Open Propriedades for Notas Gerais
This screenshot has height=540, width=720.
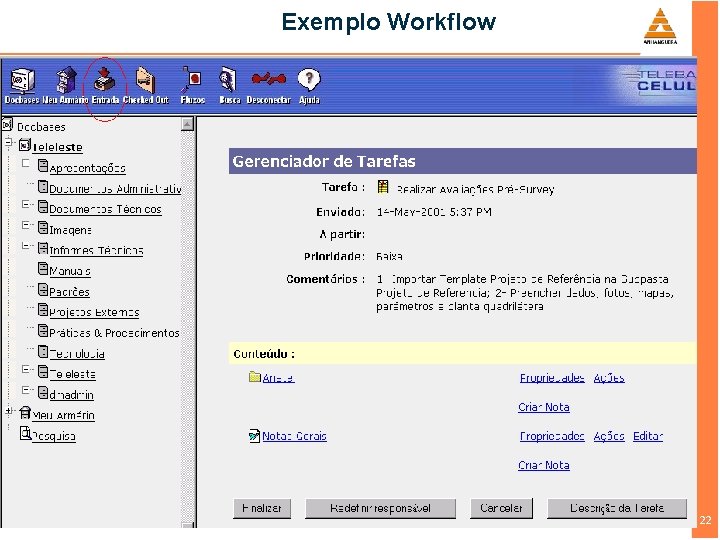tap(552, 436)
